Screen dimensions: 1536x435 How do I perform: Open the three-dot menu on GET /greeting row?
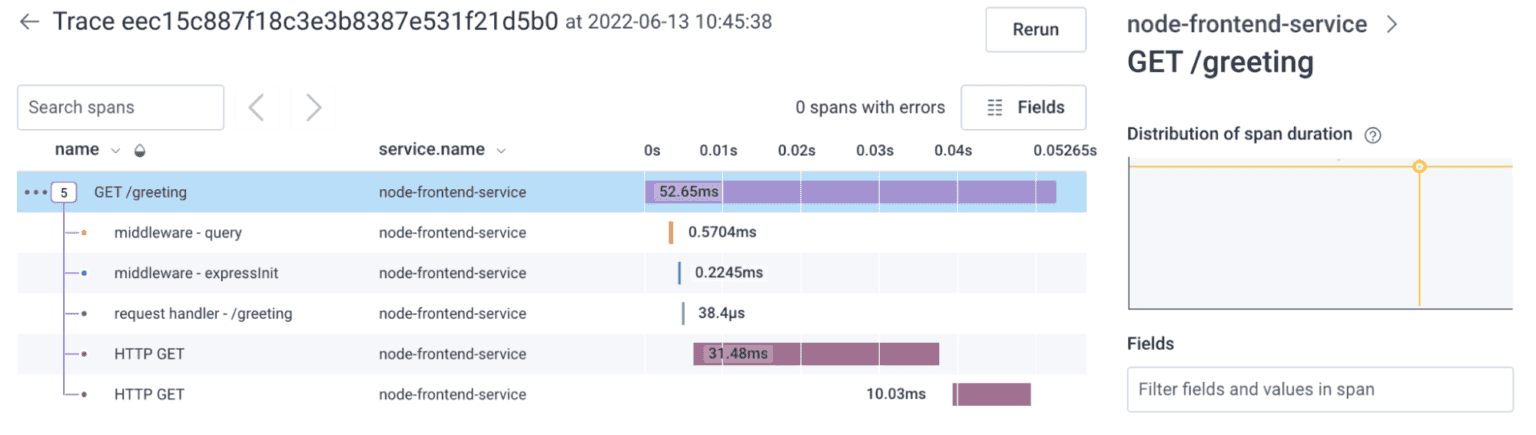[x=35, y=192]
